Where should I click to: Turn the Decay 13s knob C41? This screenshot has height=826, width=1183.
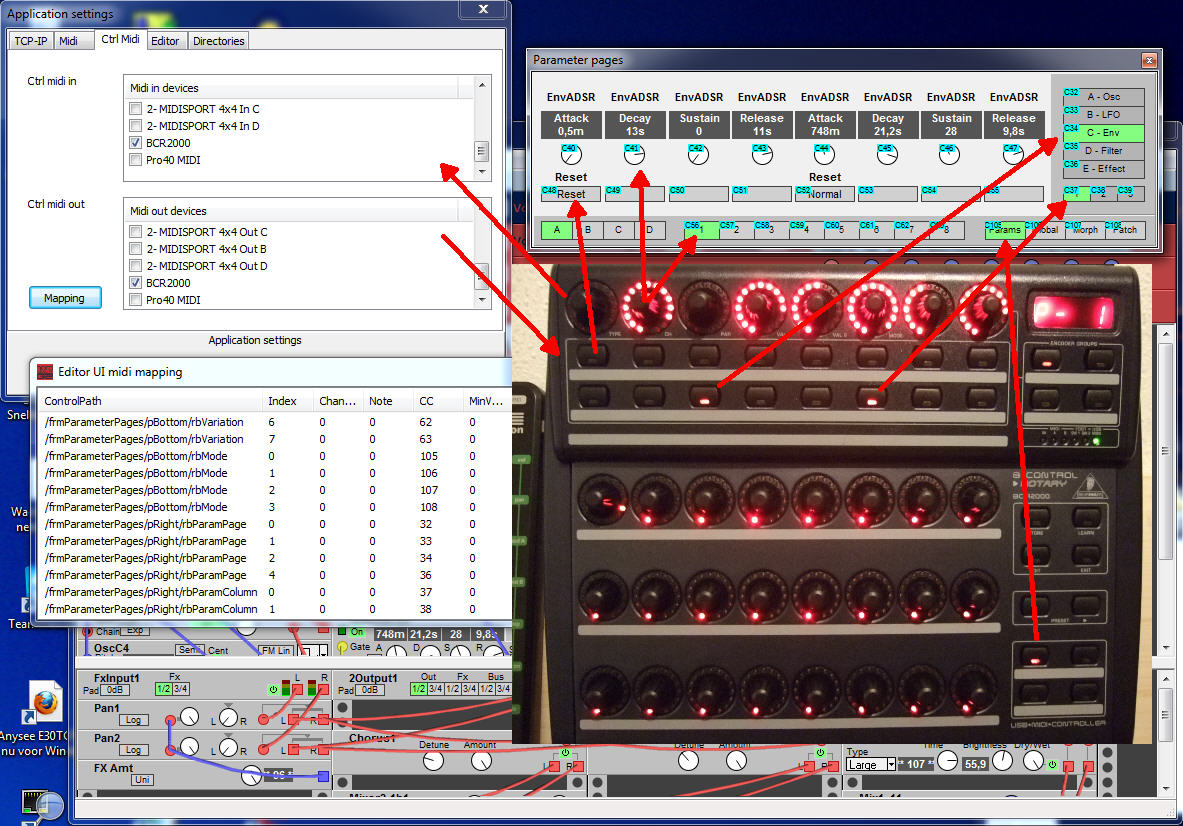coord(634,155)
